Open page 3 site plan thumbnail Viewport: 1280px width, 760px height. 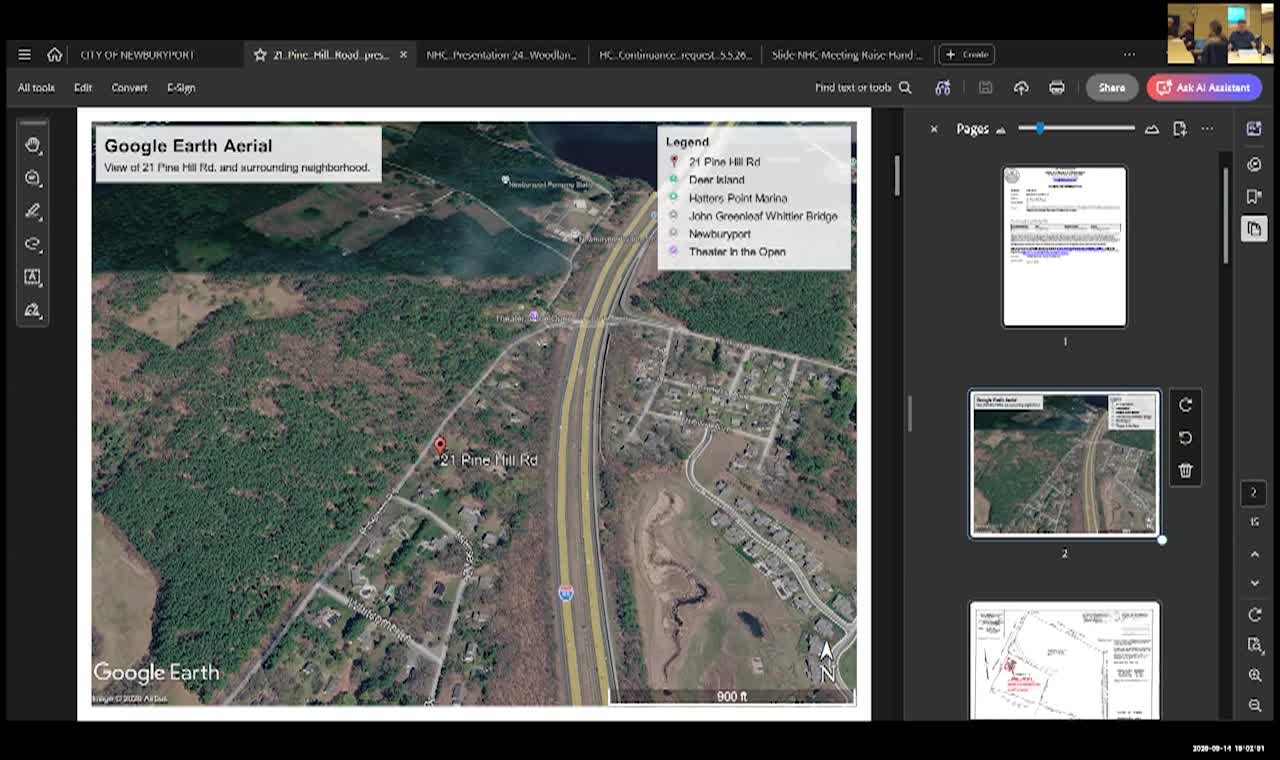coord(1064,661)
